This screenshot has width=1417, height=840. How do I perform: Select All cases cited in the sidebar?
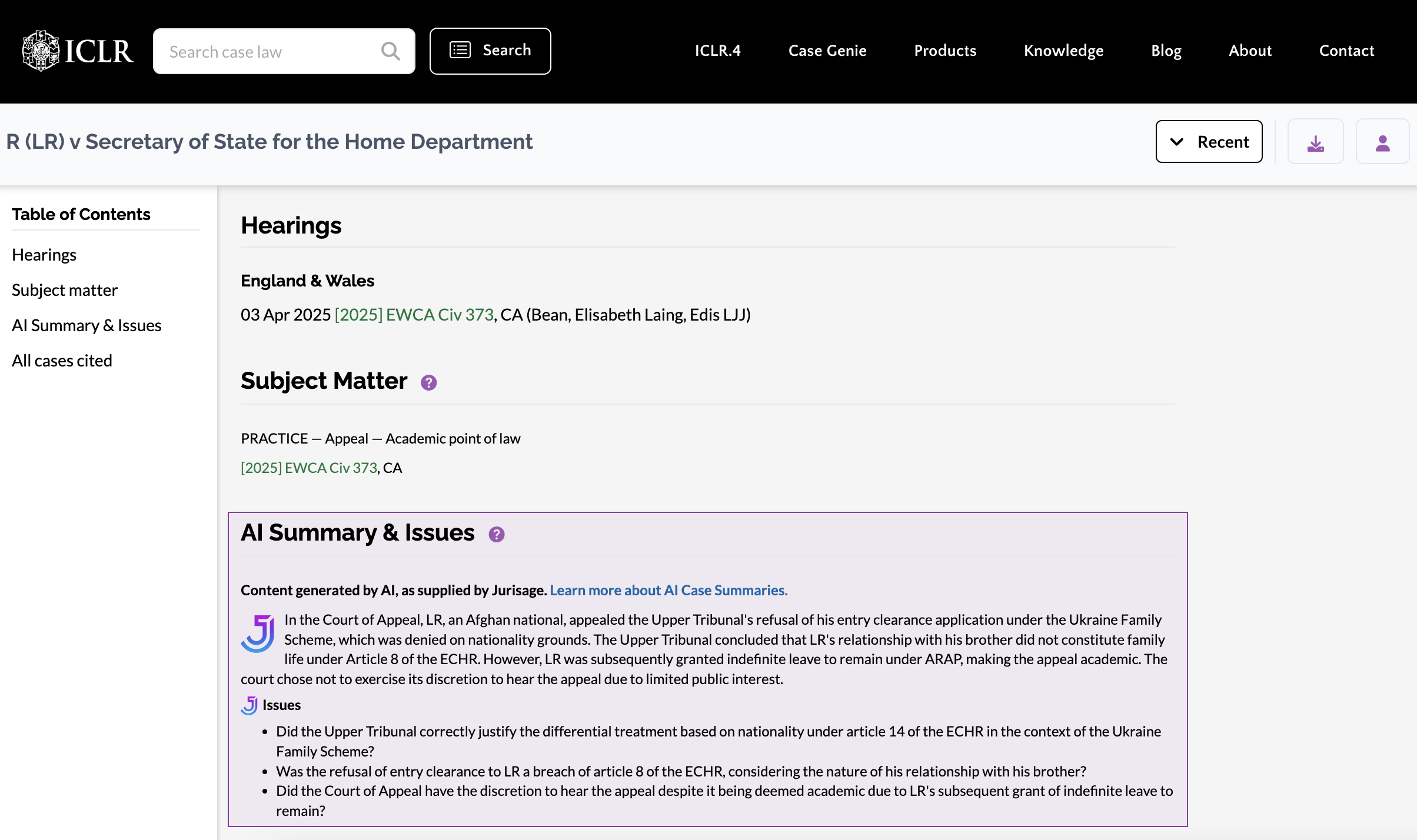62,360
